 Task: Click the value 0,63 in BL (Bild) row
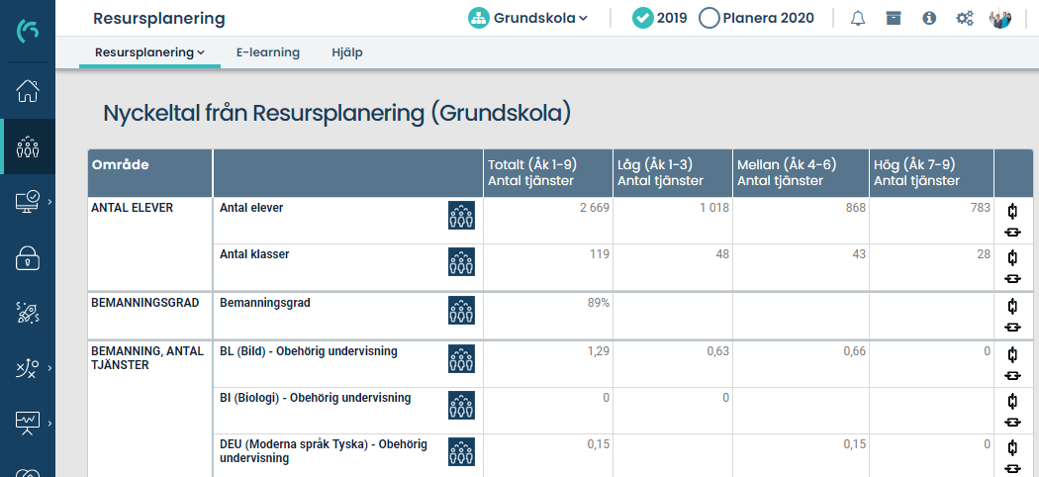coord(718,351)
